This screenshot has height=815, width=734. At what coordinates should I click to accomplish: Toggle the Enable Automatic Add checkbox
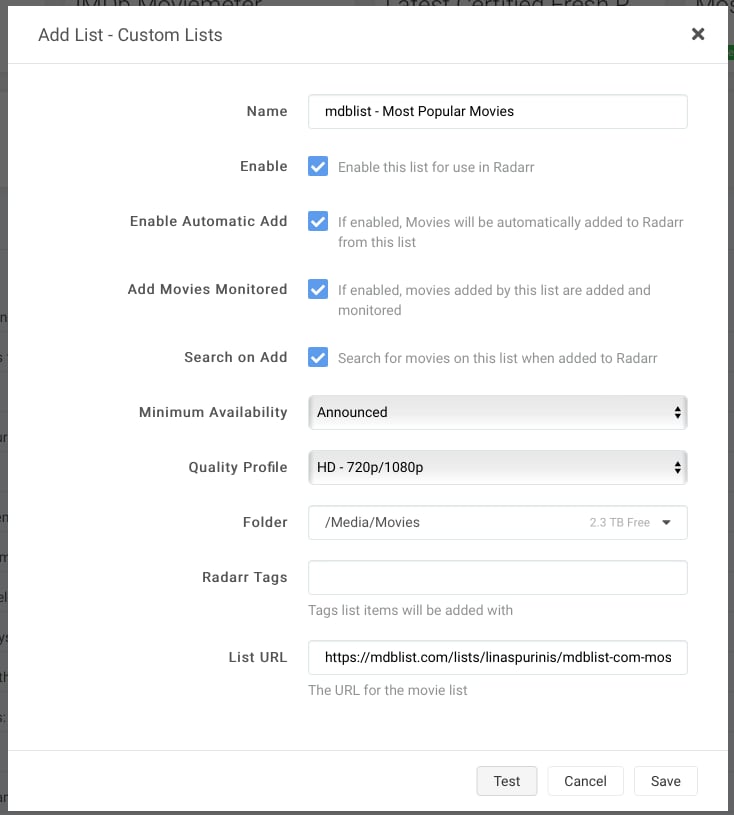(x=318, y=222)
